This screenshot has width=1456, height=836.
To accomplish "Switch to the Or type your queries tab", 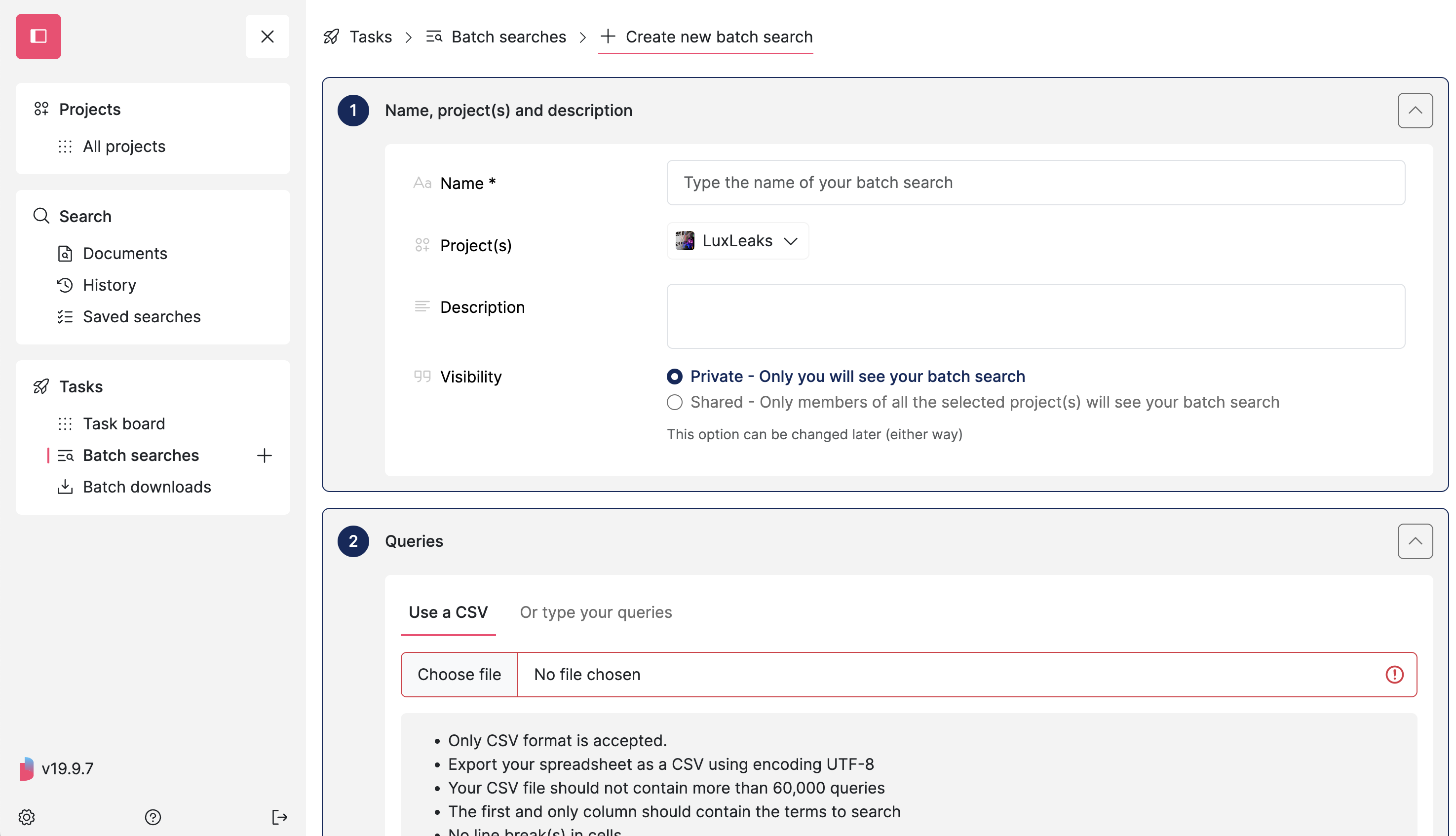I will click(x=595, y=612).
